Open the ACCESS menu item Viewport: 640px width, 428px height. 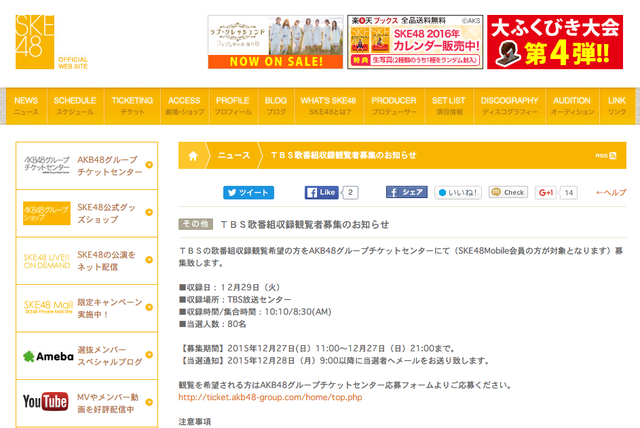(184, 106)
